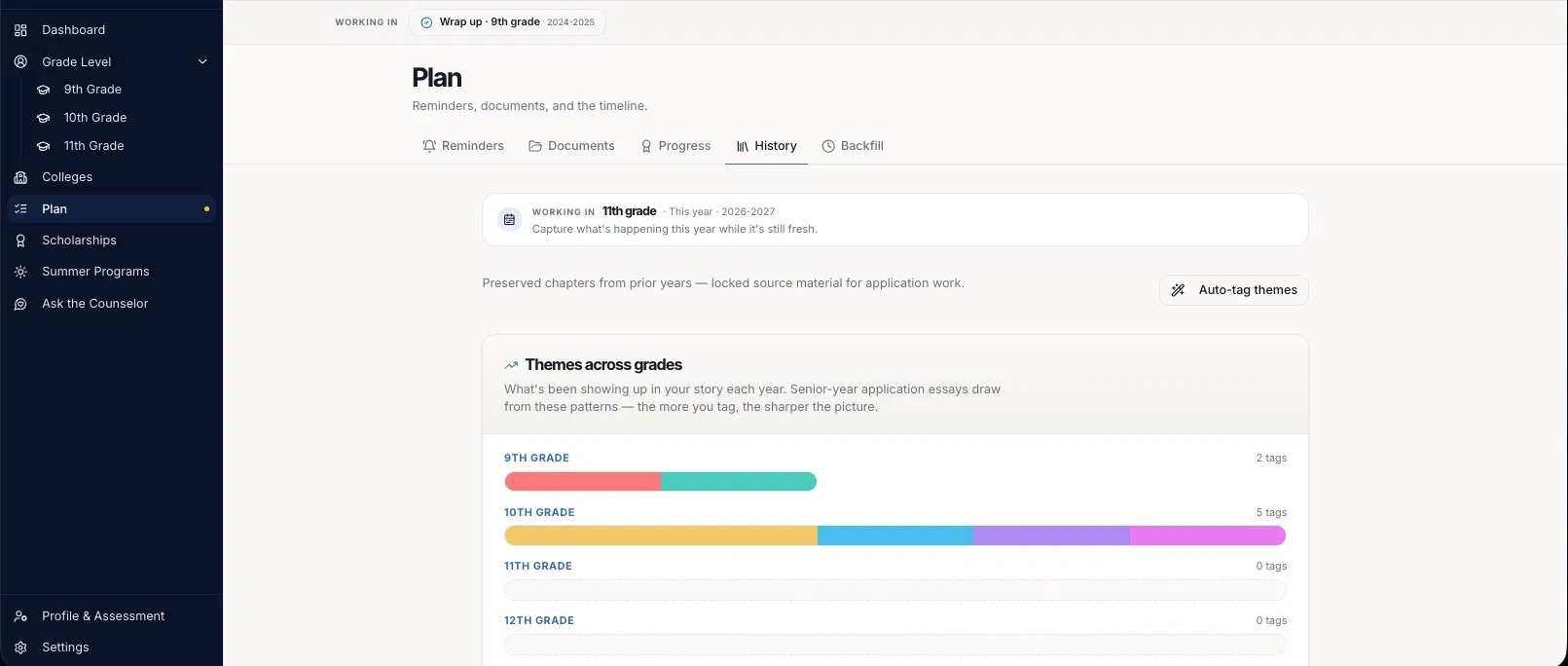Click the trending arrow icon beside Themes
The width and height of the screenshot is (1568, 666).
pyautogui.click(x=511, y=365)
